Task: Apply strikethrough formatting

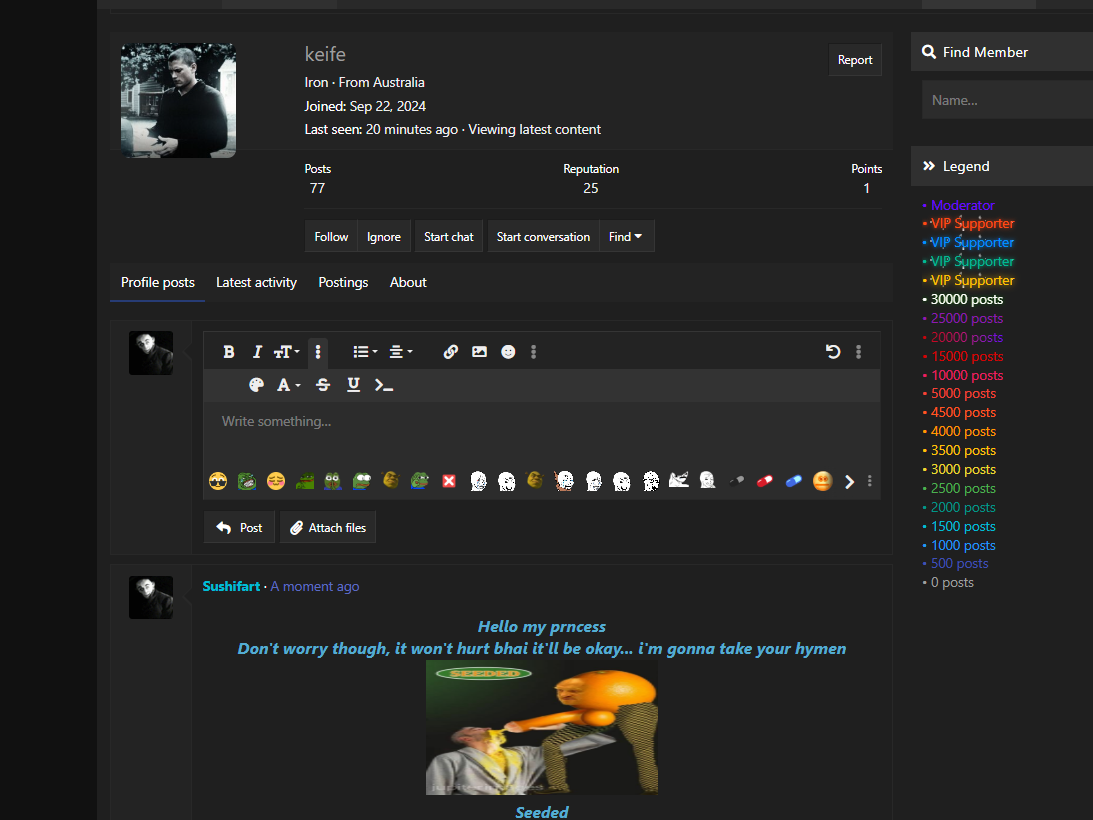Action: [x=323, y=385]
